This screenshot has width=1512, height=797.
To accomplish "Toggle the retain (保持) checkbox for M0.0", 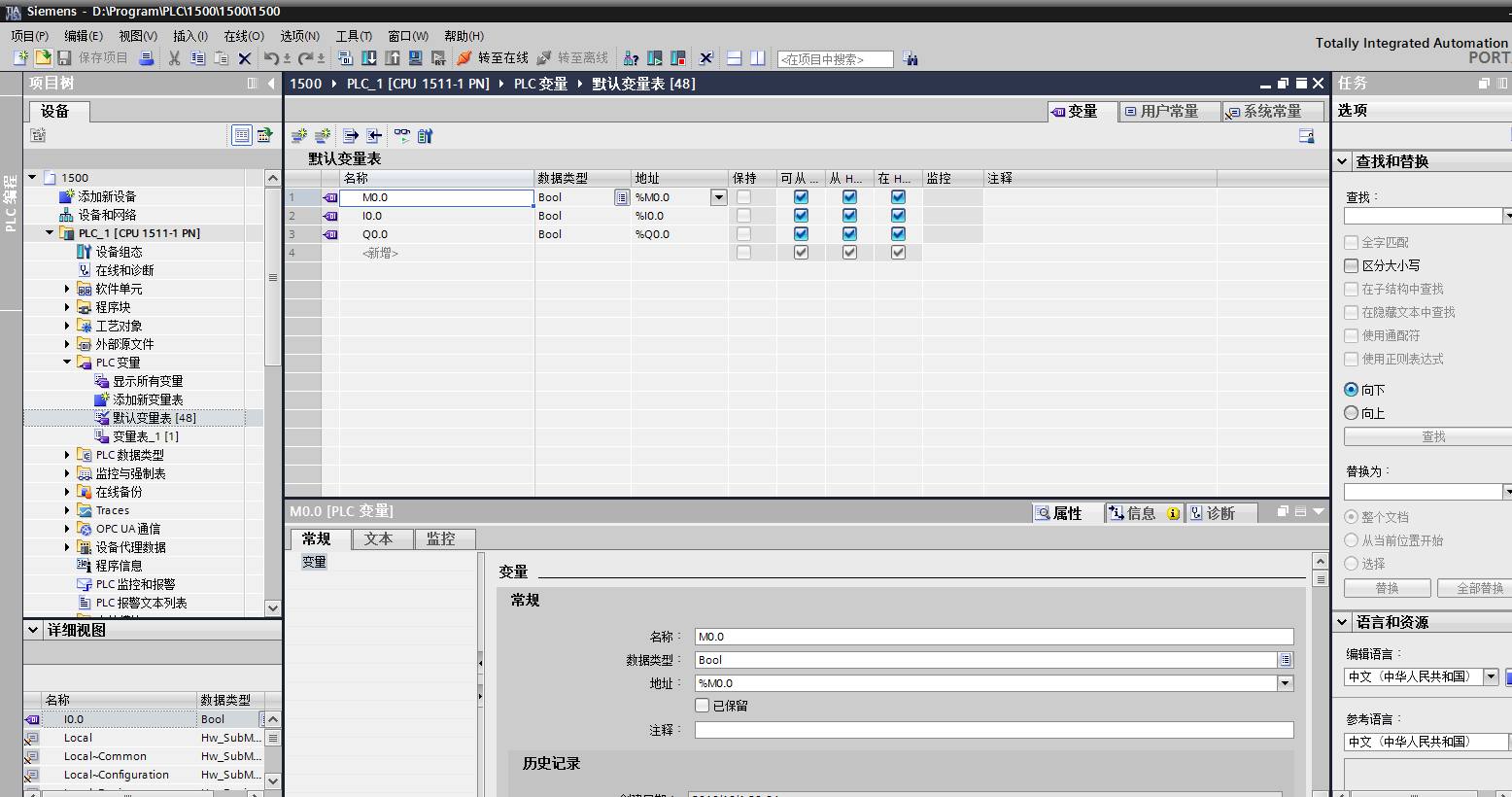I will point(743,197).
